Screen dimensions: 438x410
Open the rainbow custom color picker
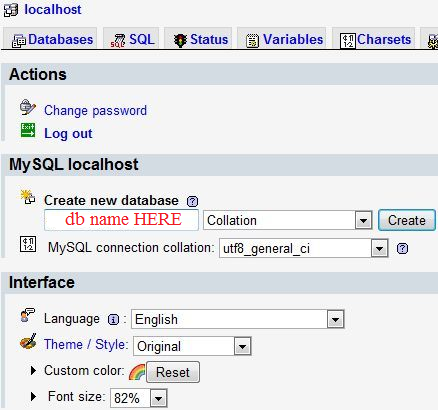(x=137, y=372)
